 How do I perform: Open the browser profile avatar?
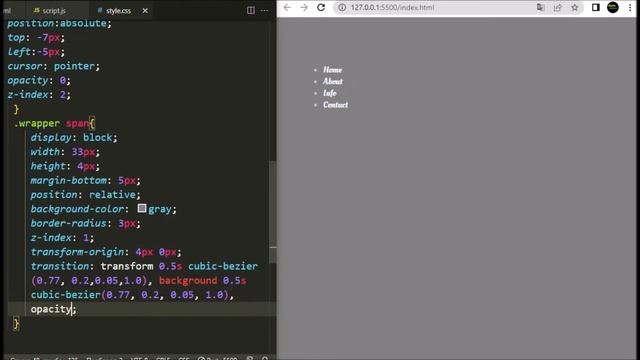pyautogui.click(x=613, y=7)
